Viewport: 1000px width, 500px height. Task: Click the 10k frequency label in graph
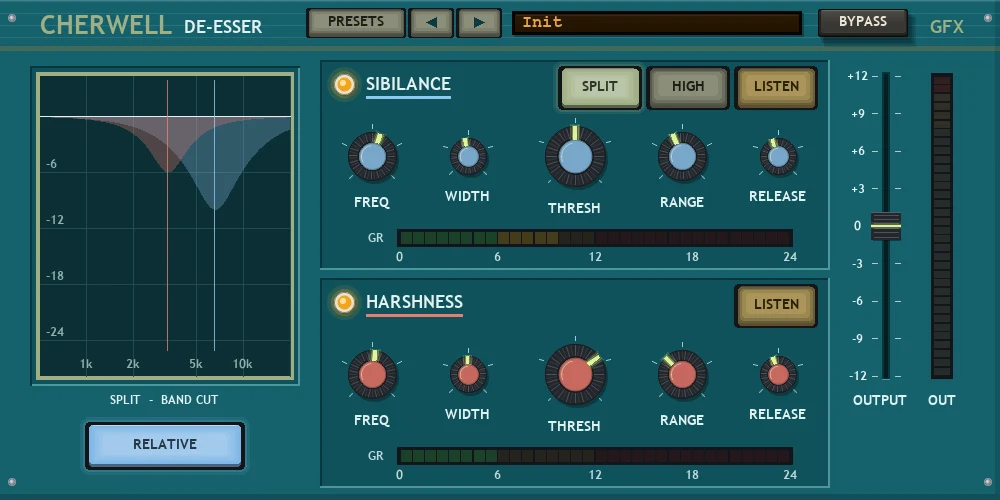click(242, 364)
